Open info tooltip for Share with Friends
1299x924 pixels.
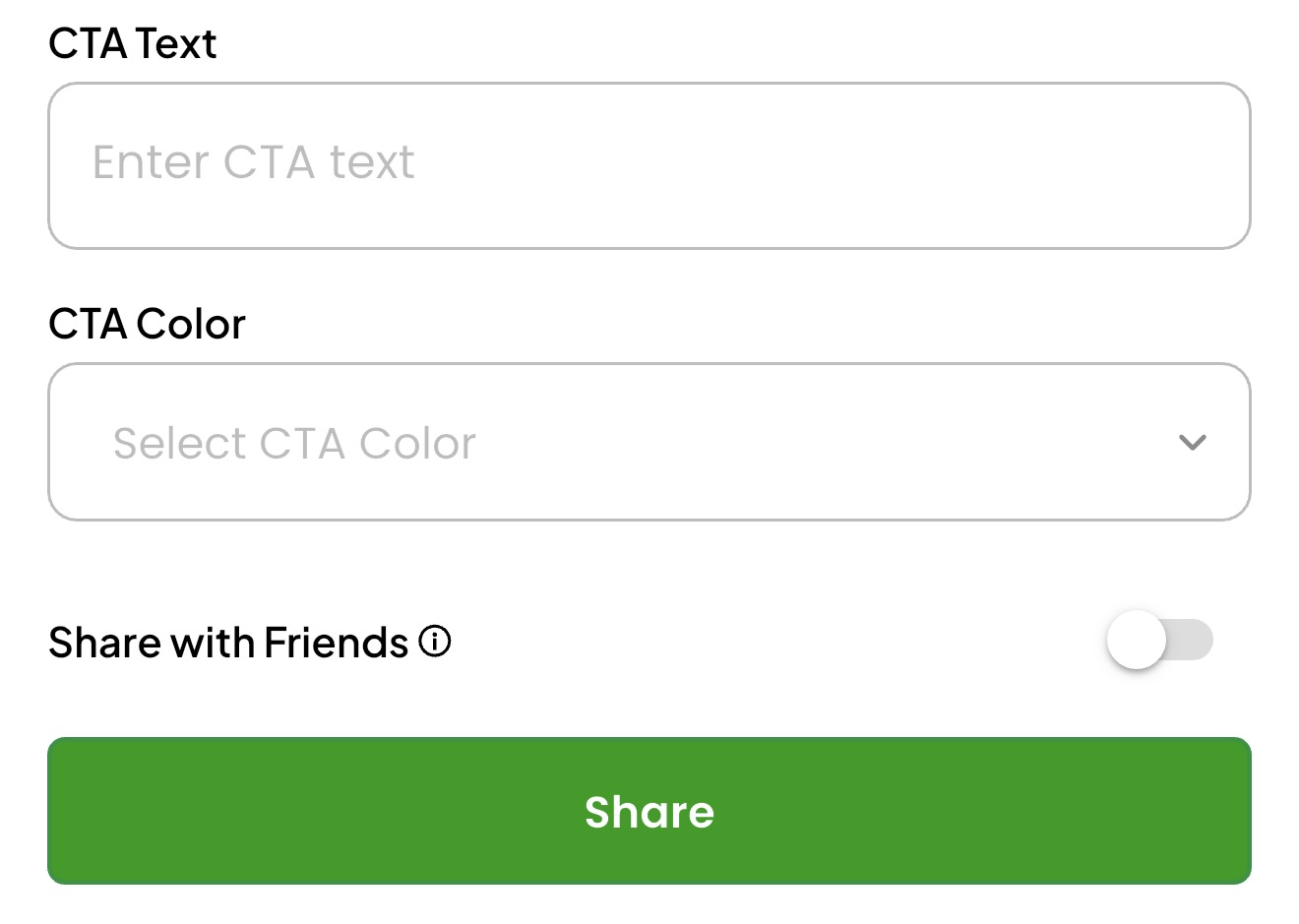tap(435, 642)
